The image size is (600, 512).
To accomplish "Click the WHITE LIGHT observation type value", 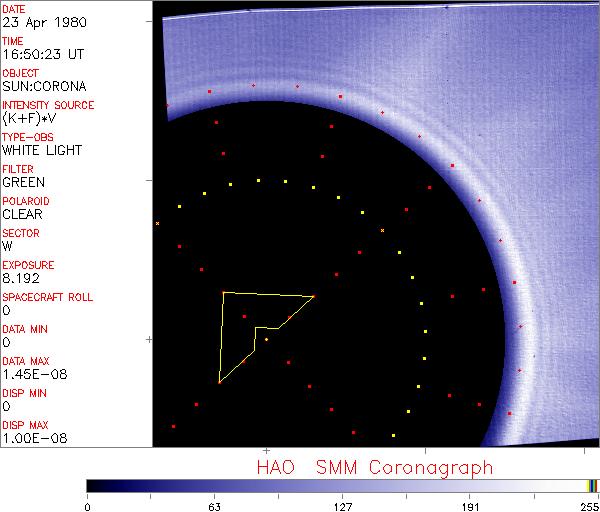I will click(42, 150).
